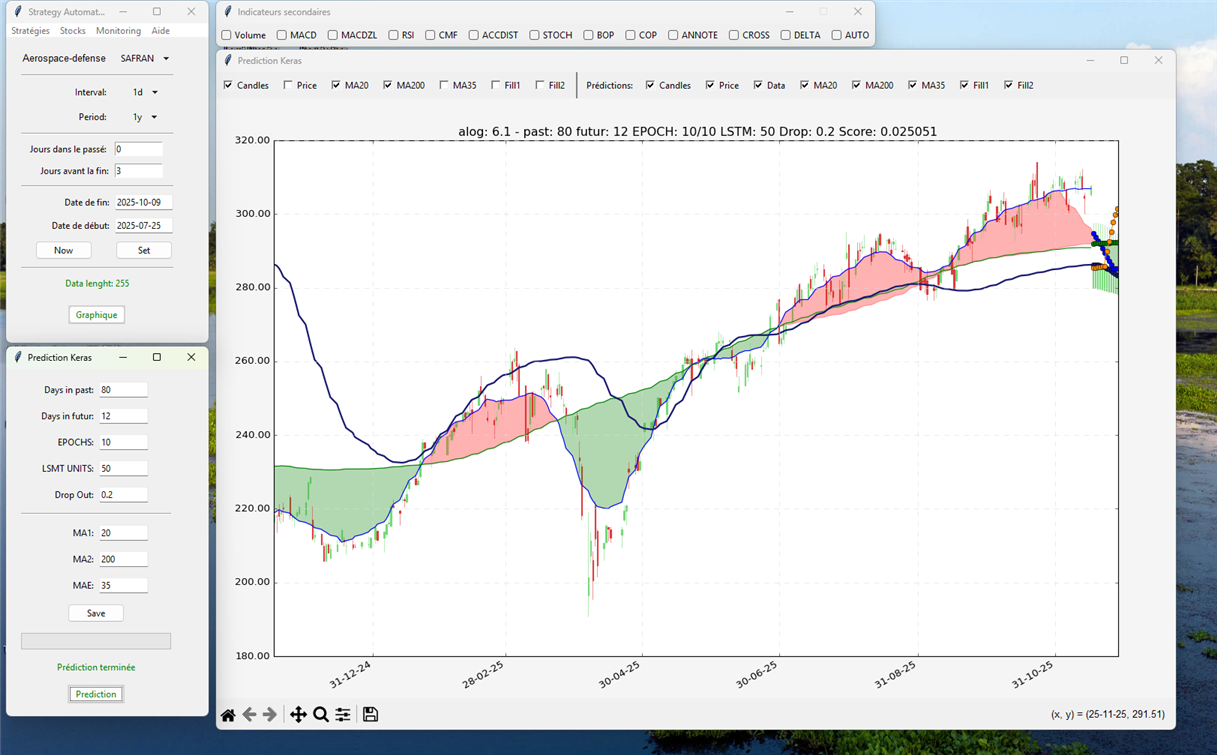Click the Prediction button
This screenshot has width=1217, height=755.
[x=96, y=694]
